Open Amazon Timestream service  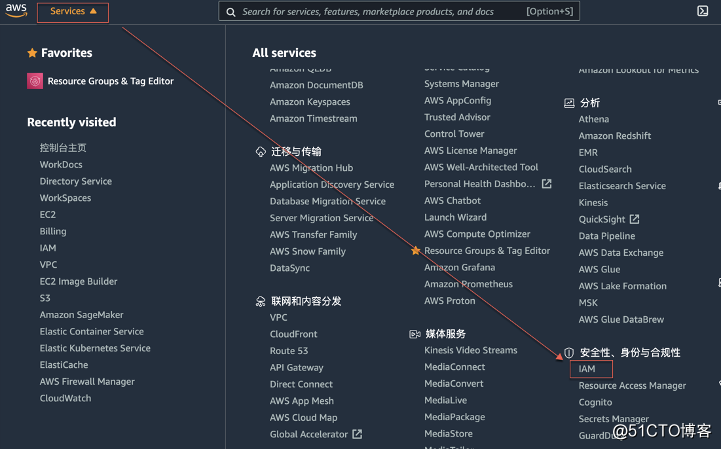click(314, 118)
